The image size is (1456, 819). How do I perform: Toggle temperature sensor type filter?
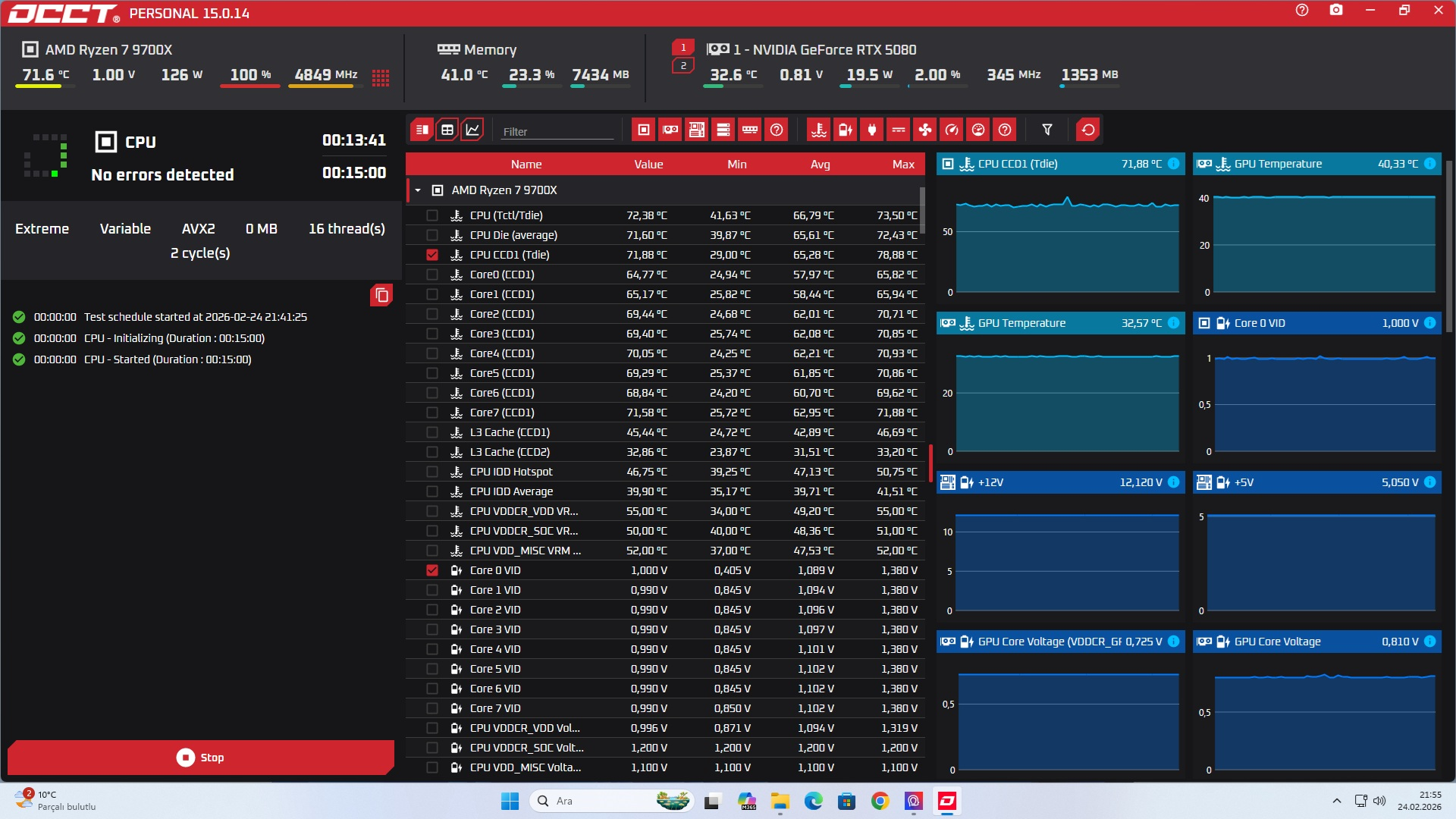pyautogui.click(x=819, y=130)
